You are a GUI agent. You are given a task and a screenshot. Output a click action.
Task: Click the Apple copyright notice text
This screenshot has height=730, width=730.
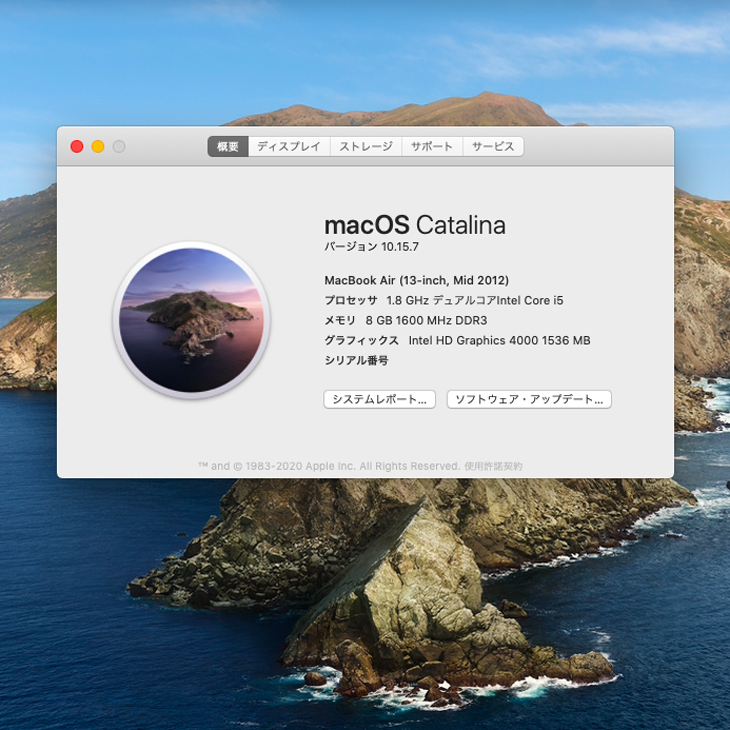pos(329,466)
